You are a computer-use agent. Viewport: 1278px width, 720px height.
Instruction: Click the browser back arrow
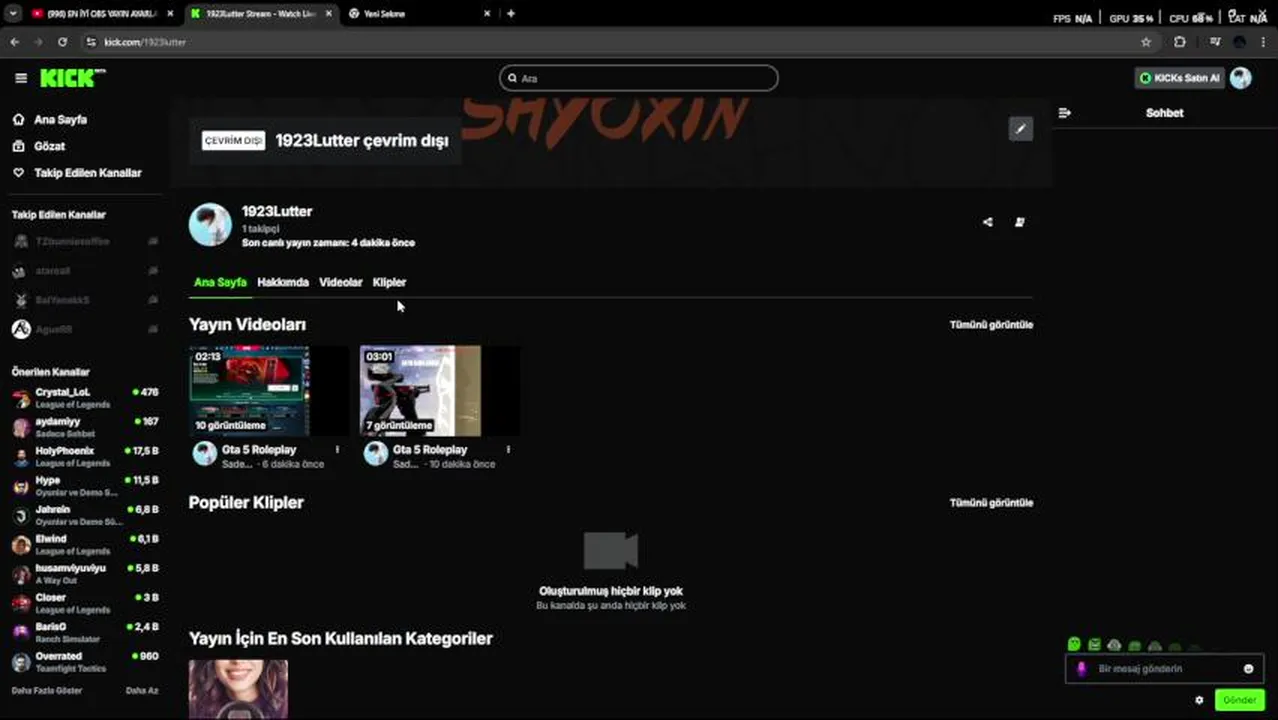click(x=14, y=42)
